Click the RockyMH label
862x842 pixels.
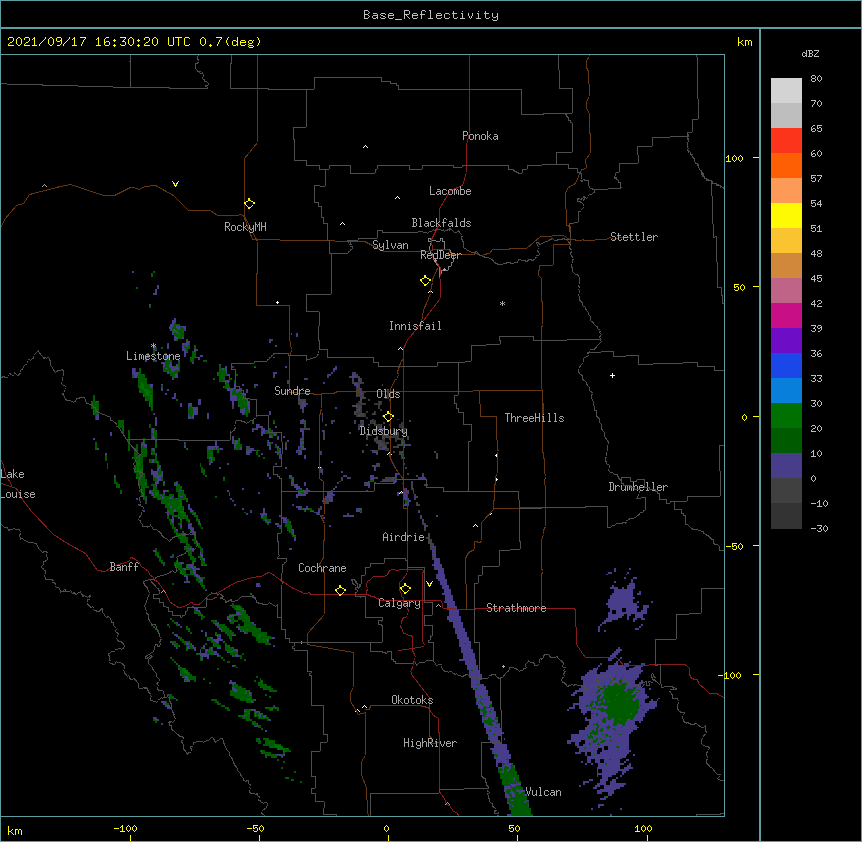(x=245, y=227)
